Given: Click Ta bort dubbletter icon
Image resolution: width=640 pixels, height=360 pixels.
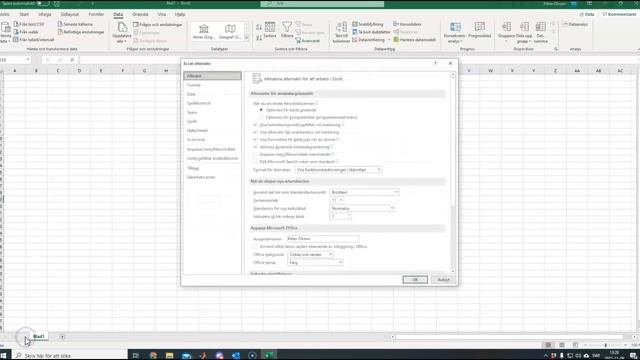Looking at the screenshot, I should coord(355,32).
